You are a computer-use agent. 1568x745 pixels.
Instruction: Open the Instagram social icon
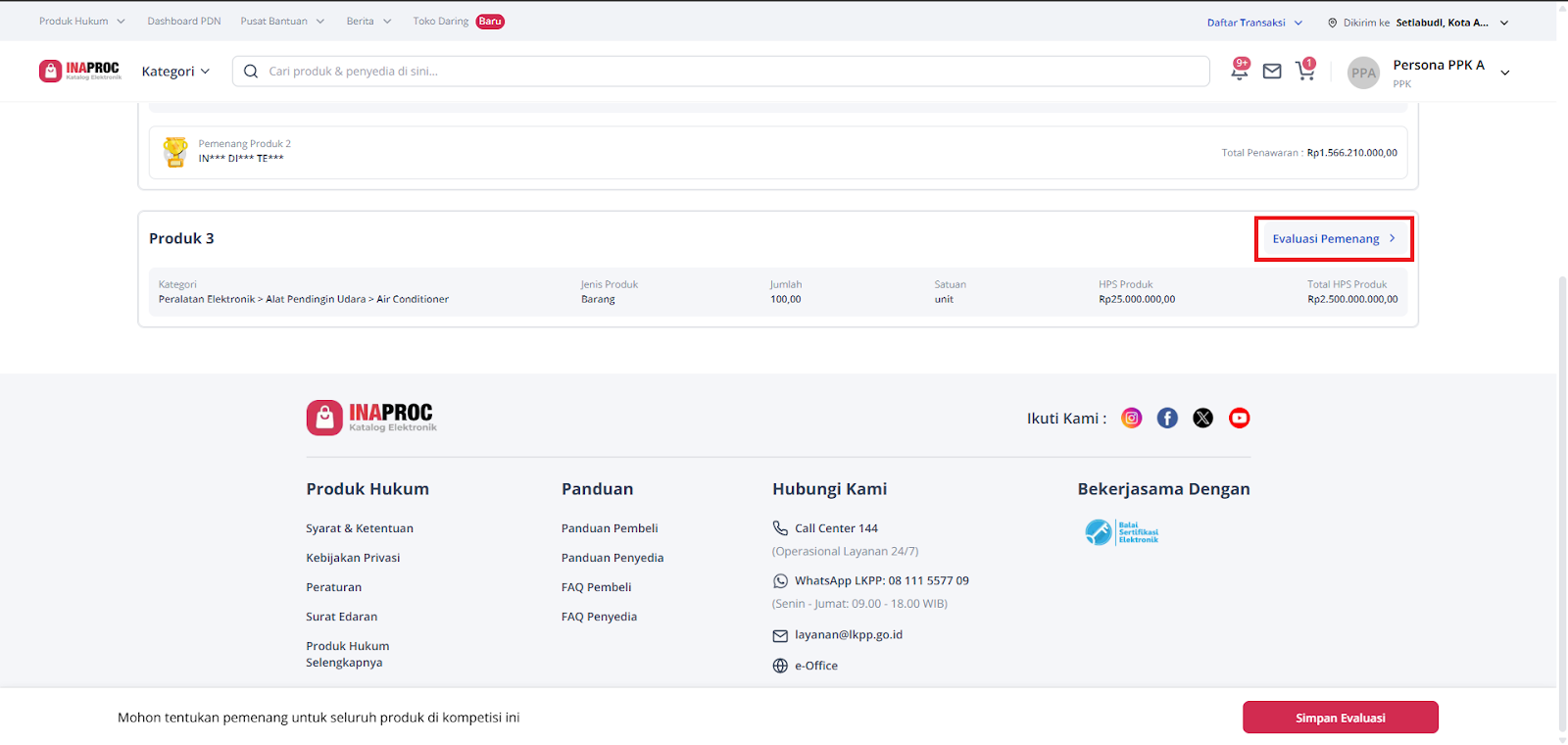[x=1132, y=419]
